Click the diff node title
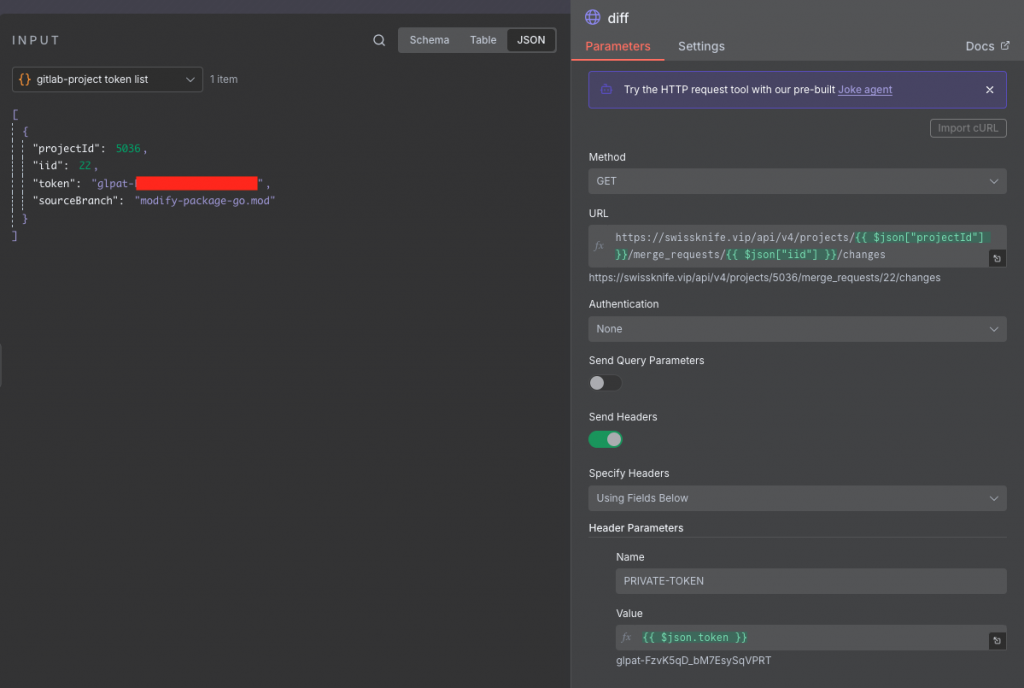Image resolution: width=1024 pixels, height=688 pixels. pyautogui.click(x=618, y=18)
